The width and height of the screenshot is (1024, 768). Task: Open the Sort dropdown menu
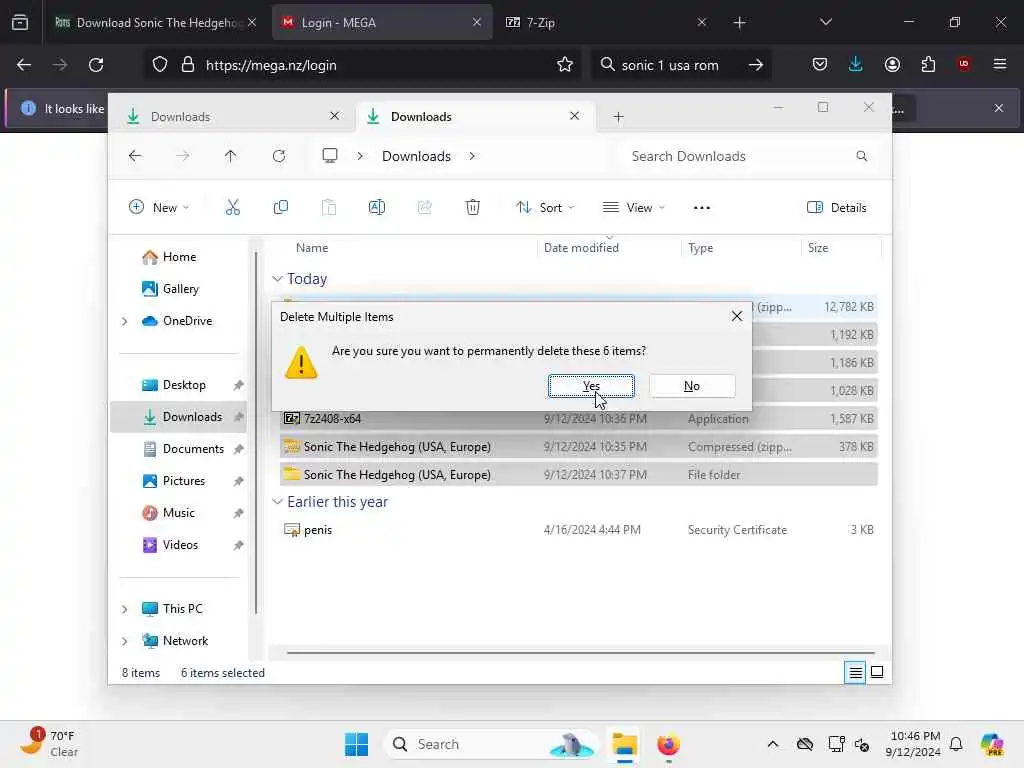pyautogui.click(x=545, y=208)
